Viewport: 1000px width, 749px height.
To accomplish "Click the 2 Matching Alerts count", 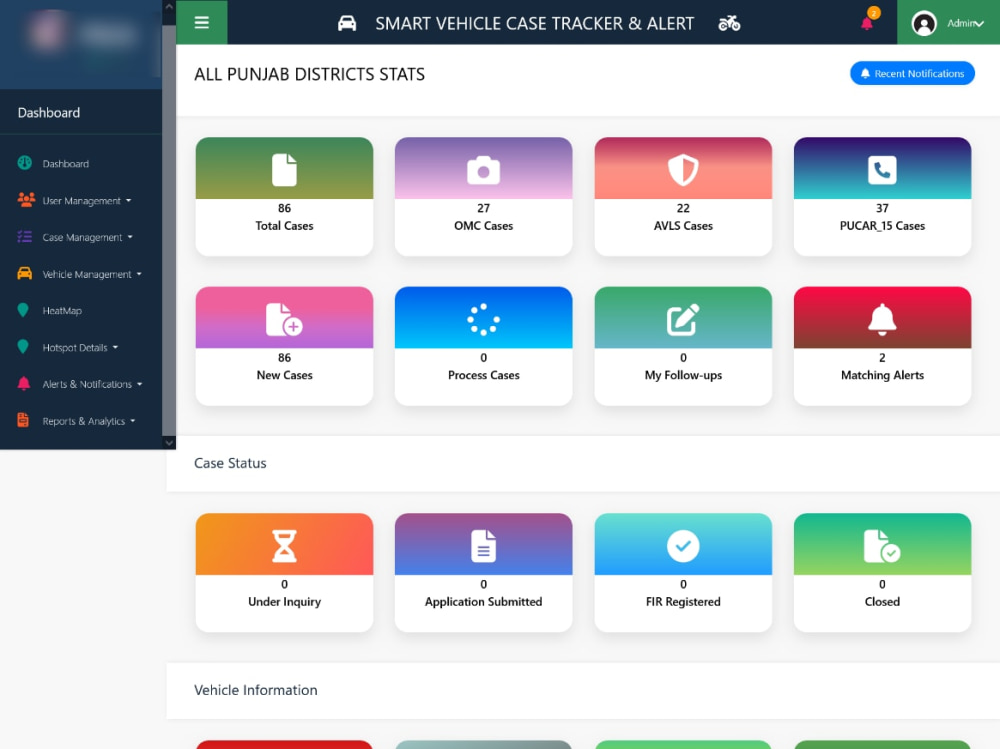I will point(882,358).
